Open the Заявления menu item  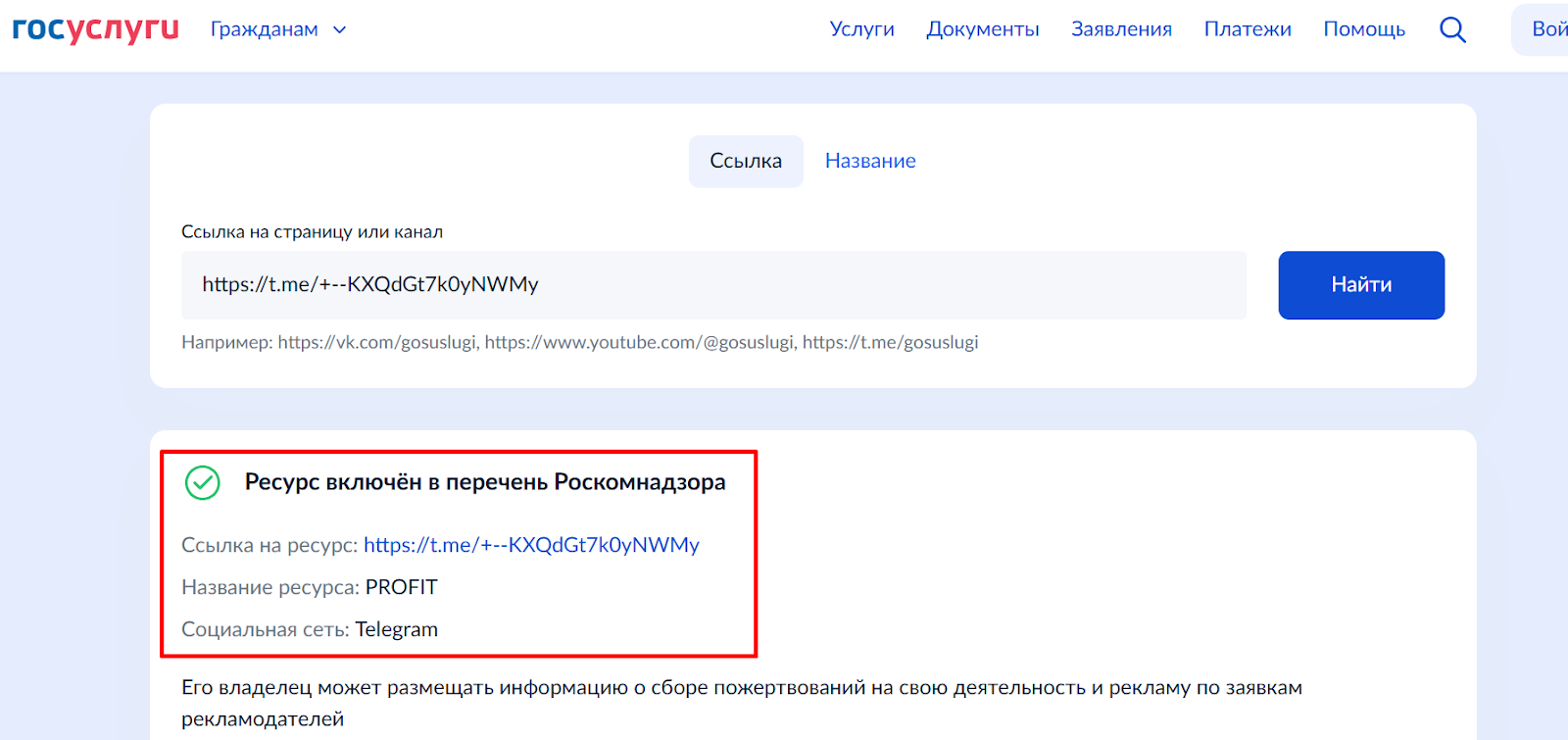point(1121,29)
